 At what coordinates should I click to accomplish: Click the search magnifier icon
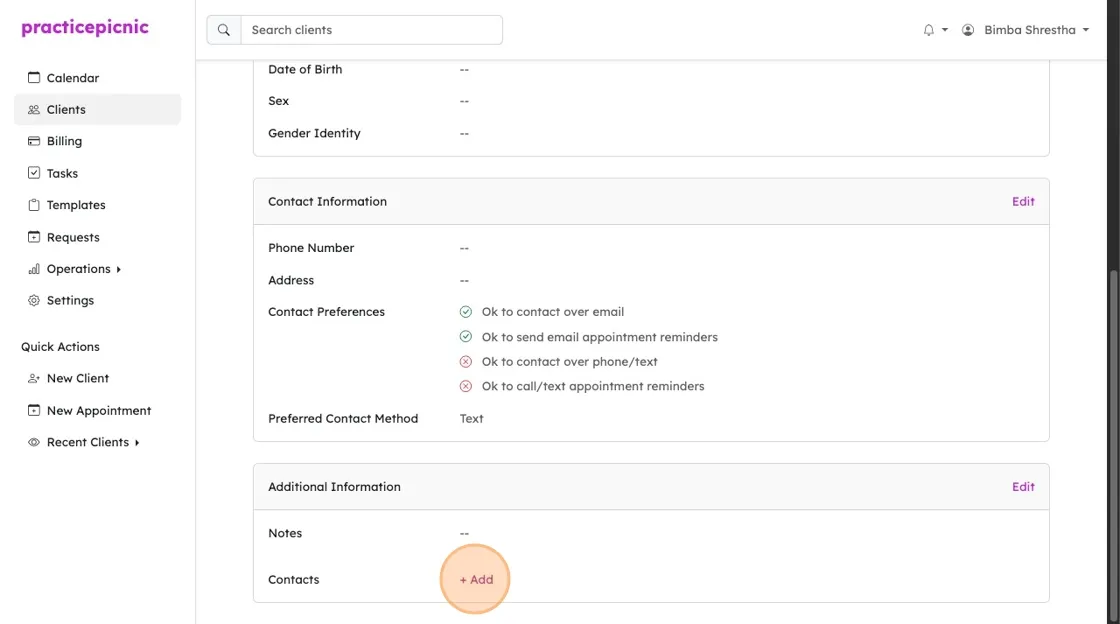click(224, 30)
